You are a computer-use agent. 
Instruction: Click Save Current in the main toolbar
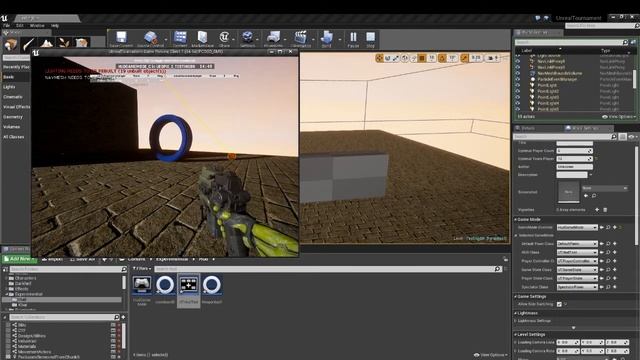pyautogui.click(x=121, y=39)
